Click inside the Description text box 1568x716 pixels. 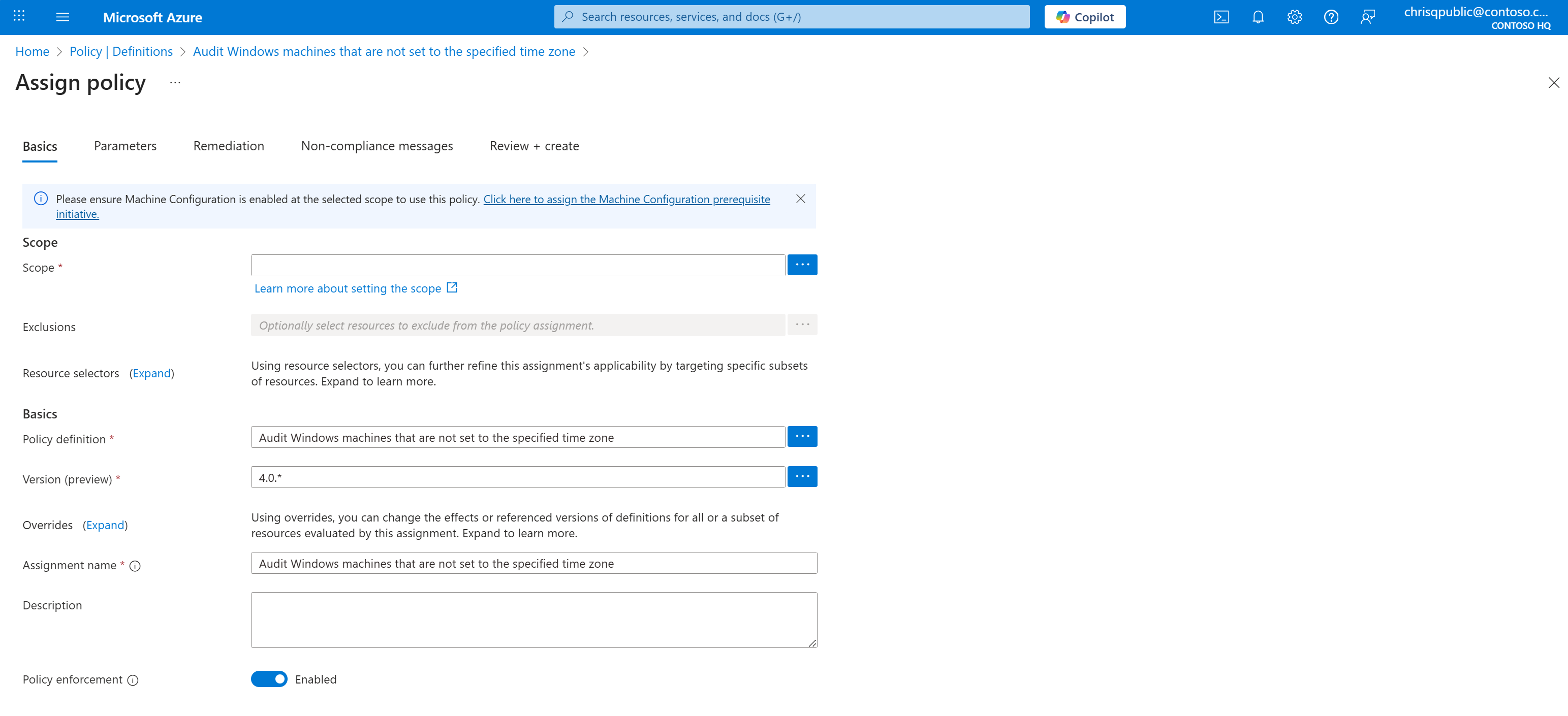point(533,619)
